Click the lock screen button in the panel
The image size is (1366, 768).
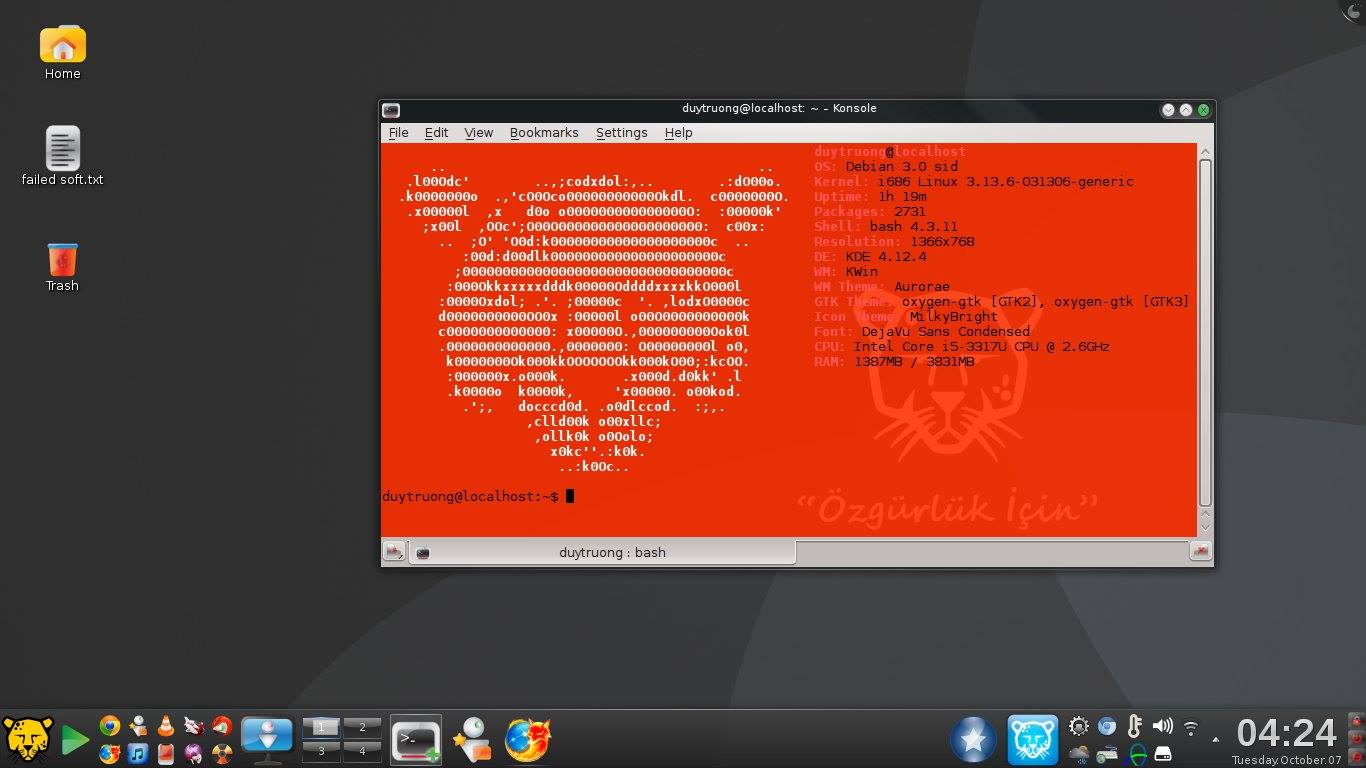click(1356, 723)
